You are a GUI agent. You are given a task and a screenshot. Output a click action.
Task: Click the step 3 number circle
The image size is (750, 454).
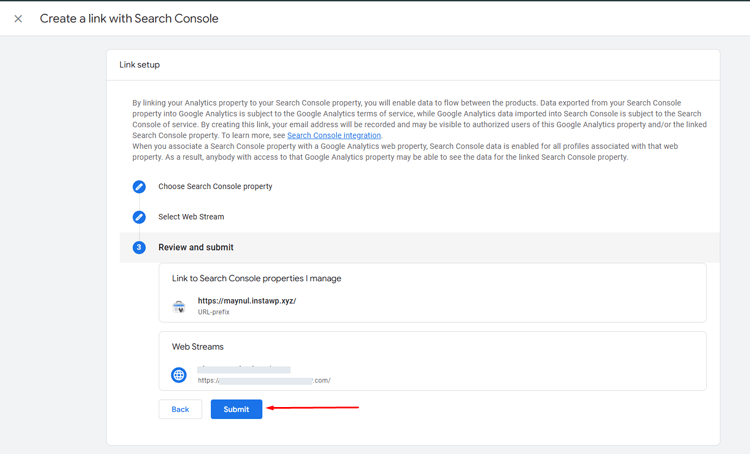tap(139, 247)
